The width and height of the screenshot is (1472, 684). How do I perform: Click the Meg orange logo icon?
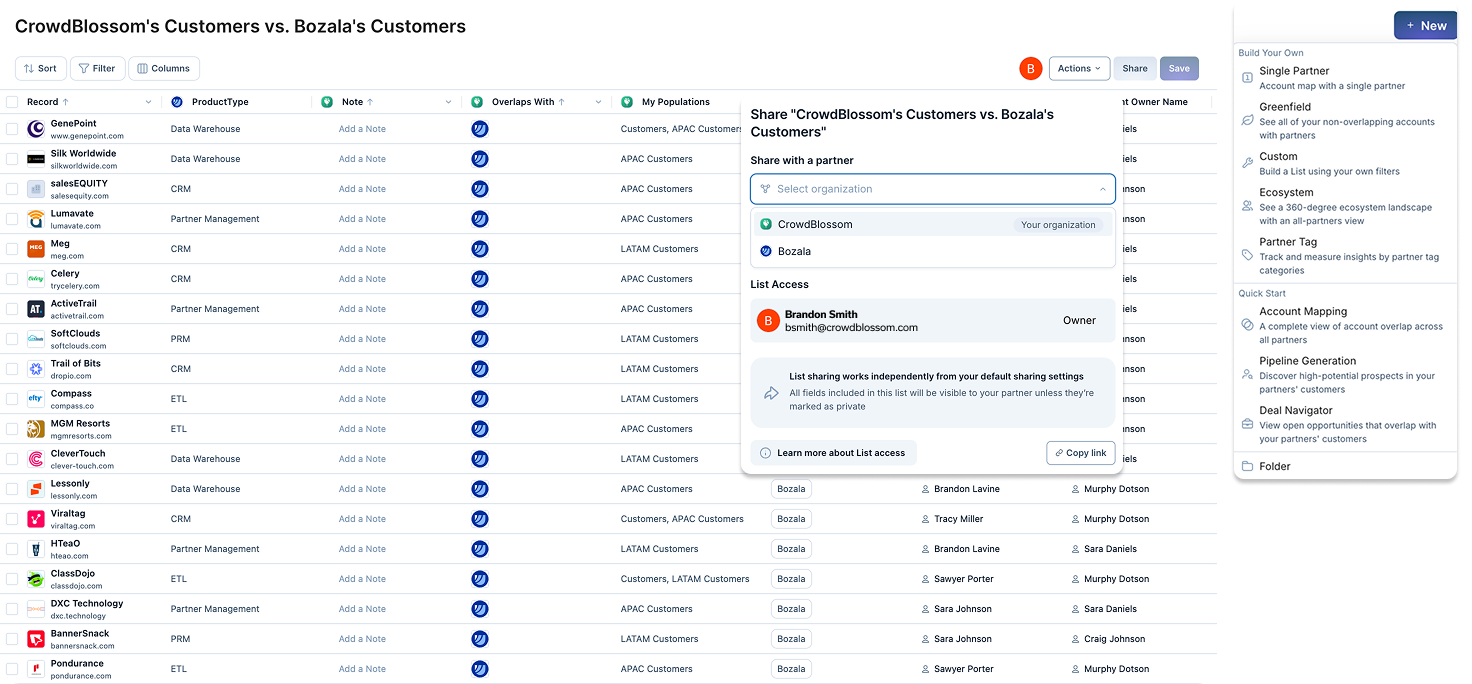[36, 249]
